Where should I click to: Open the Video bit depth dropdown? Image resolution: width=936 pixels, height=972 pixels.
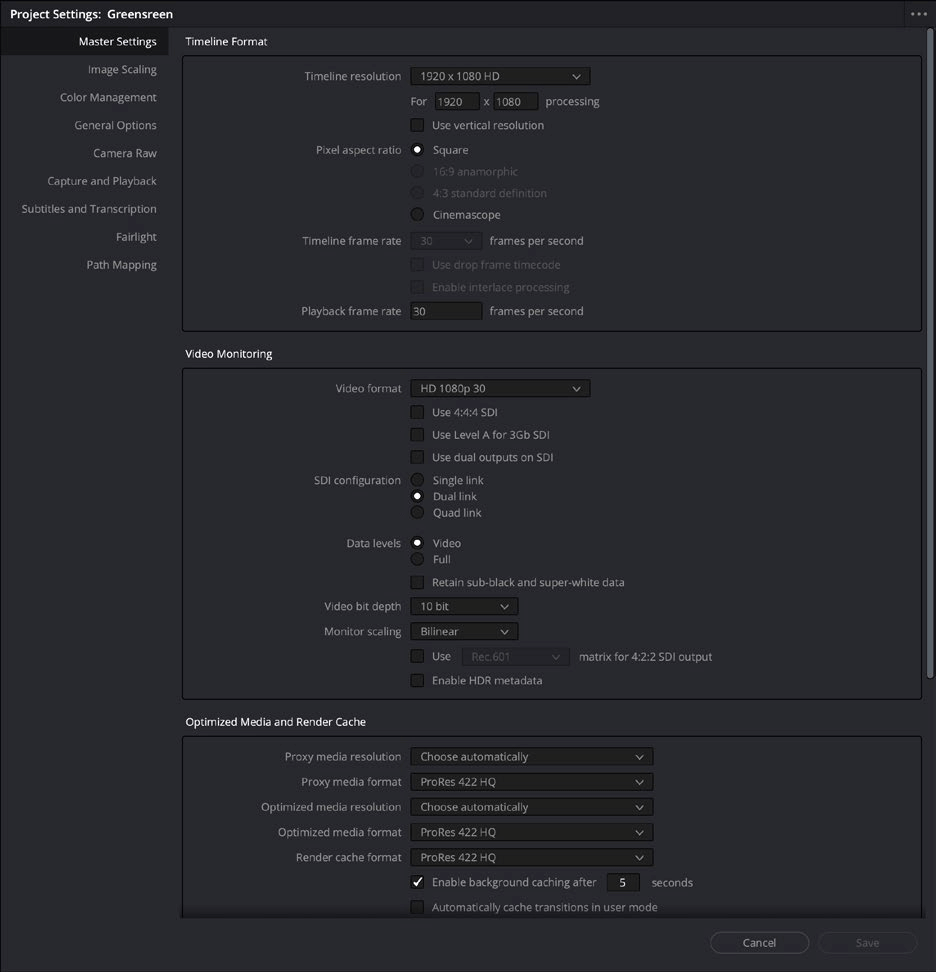pyautogui.click(x=462, y=606)
